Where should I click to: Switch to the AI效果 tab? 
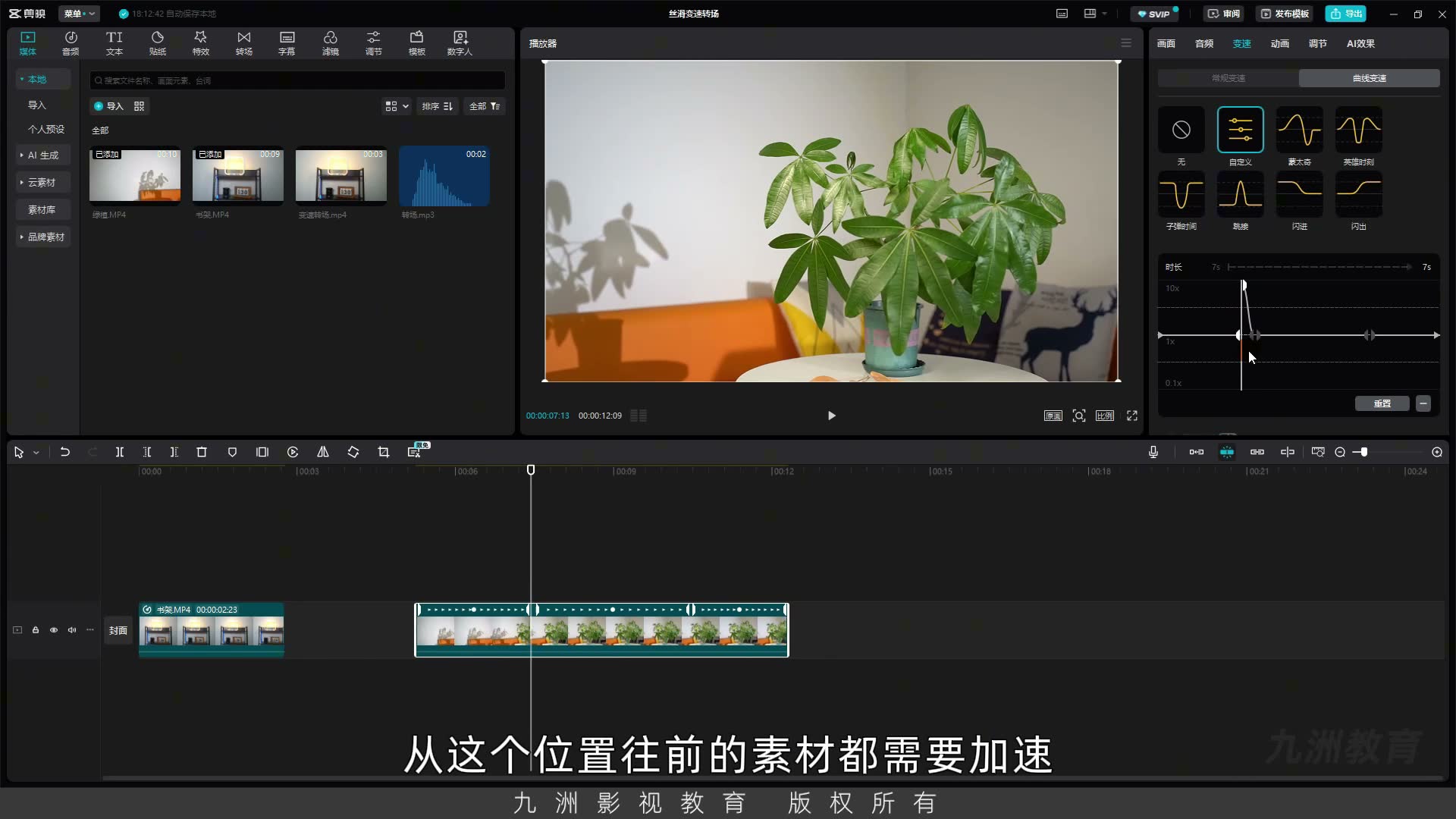1360,43
